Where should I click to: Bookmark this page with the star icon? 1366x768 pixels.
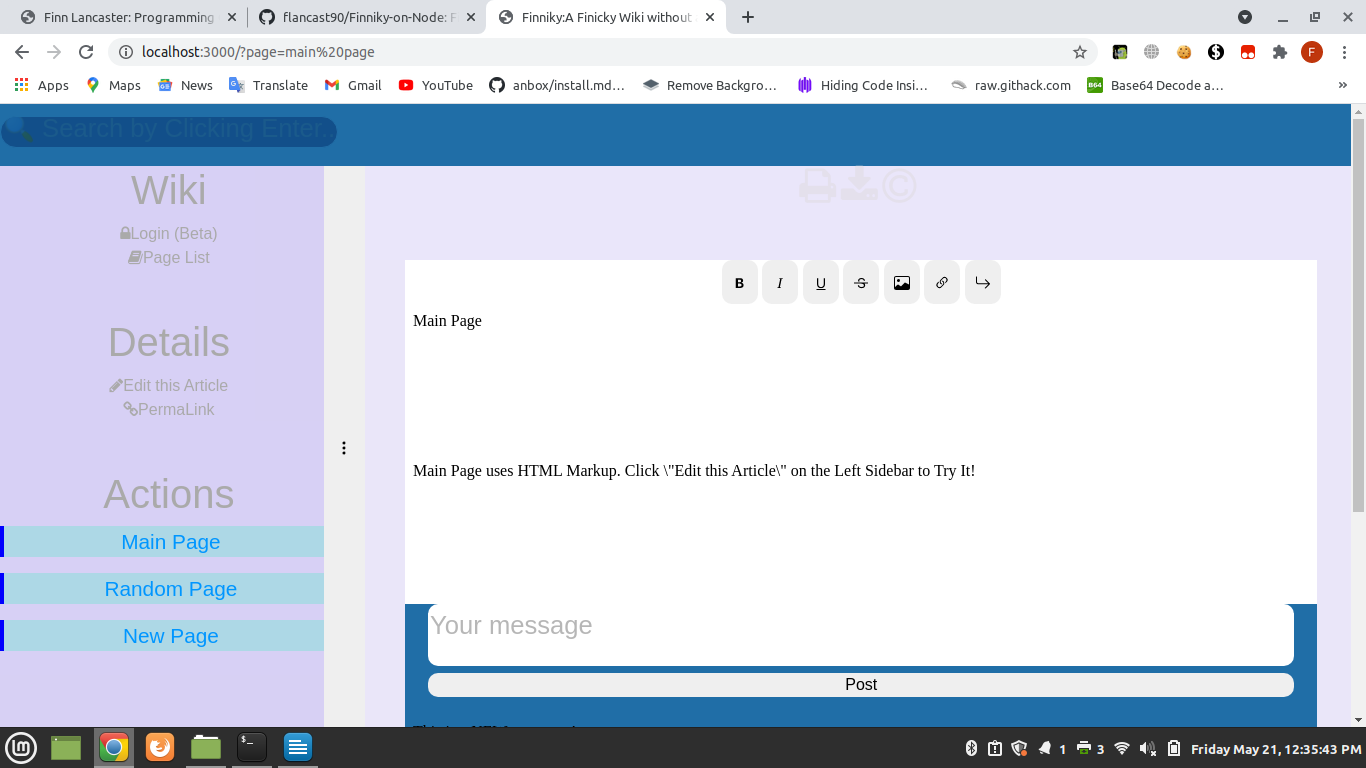point(1080,52)
